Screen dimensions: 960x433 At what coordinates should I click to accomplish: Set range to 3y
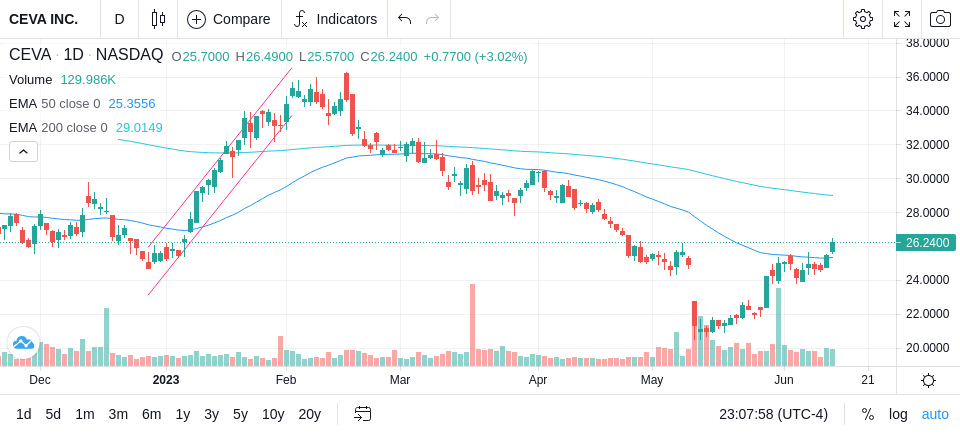coord(211,415)
